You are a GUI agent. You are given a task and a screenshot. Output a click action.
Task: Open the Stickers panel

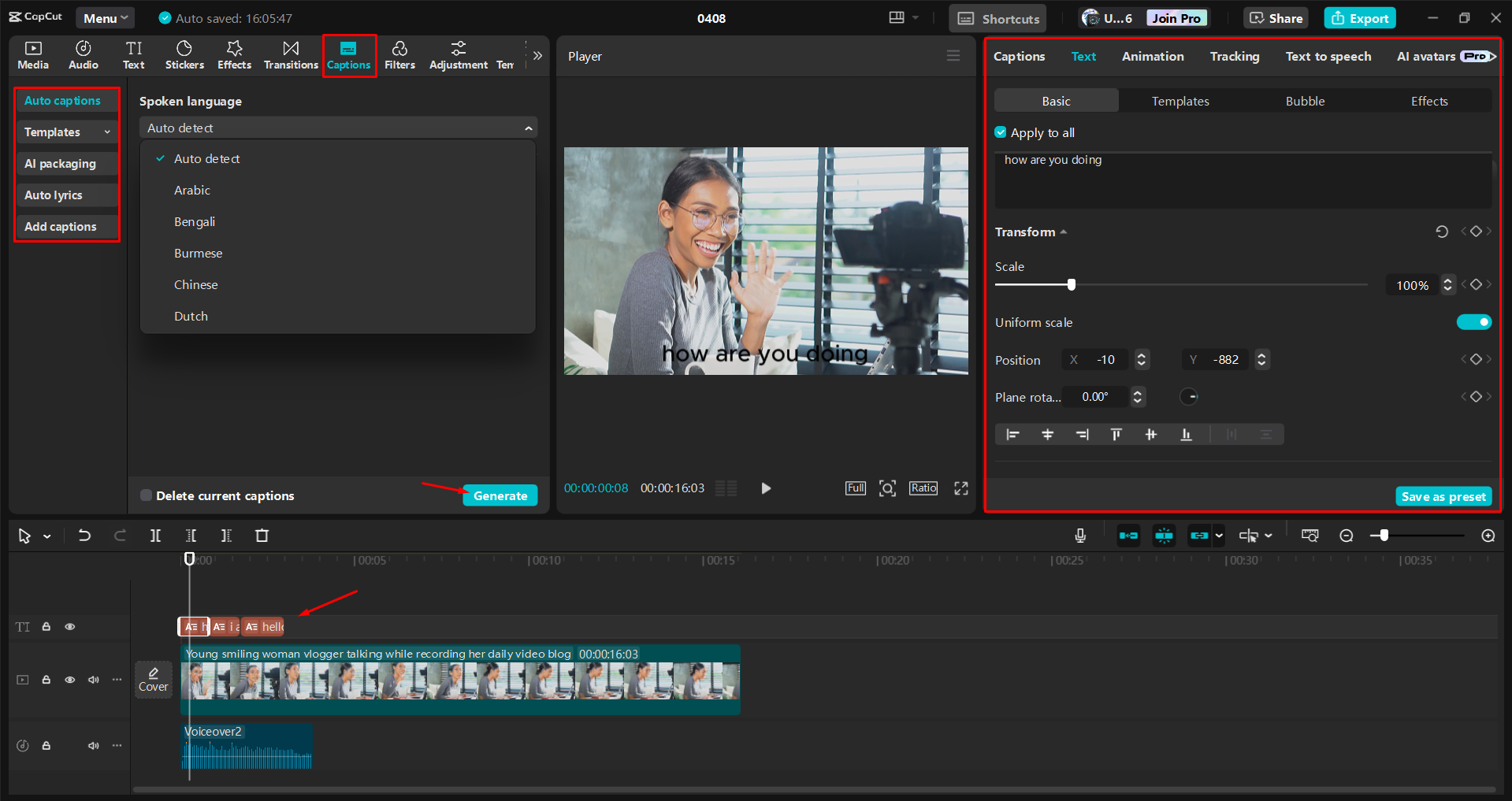point(184,54)
